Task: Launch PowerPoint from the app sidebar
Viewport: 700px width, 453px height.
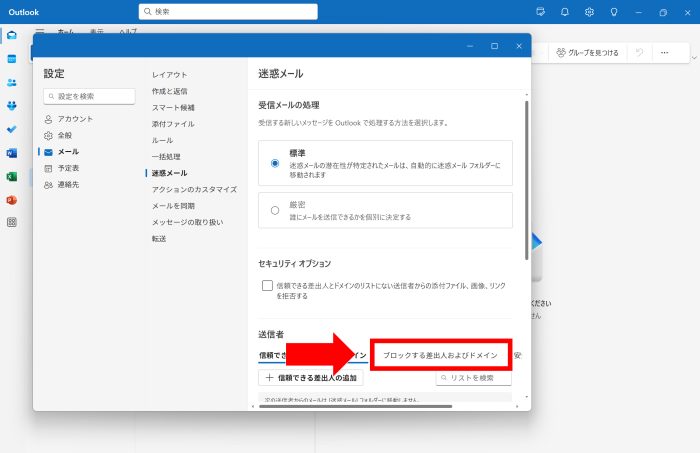Action: [12, 200]
